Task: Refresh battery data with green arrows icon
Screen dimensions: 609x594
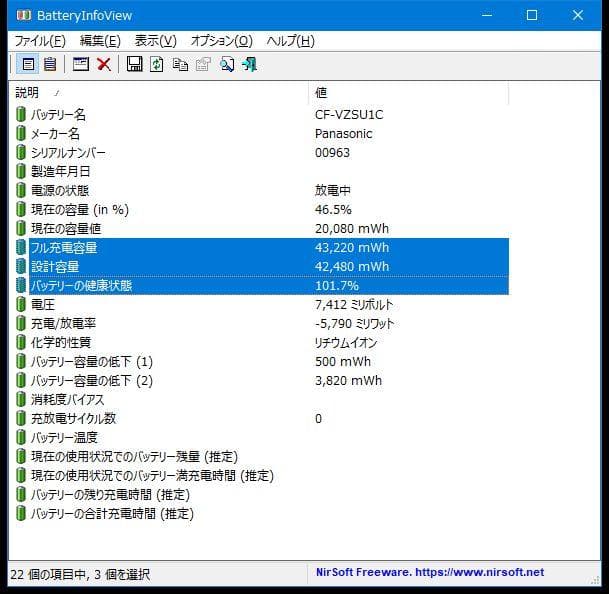Action: (x=157, y=64)
